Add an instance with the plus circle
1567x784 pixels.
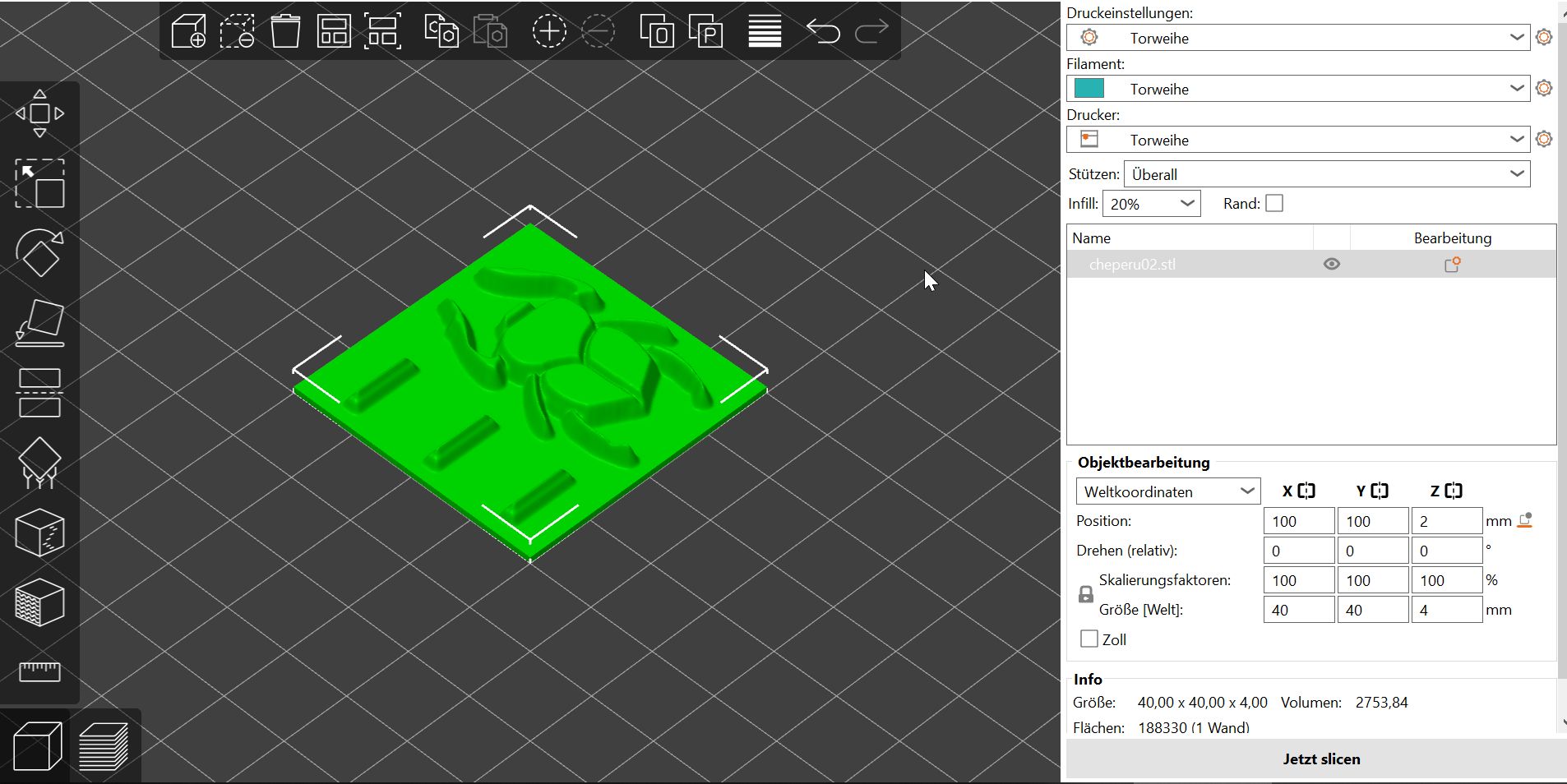point(549,32)
